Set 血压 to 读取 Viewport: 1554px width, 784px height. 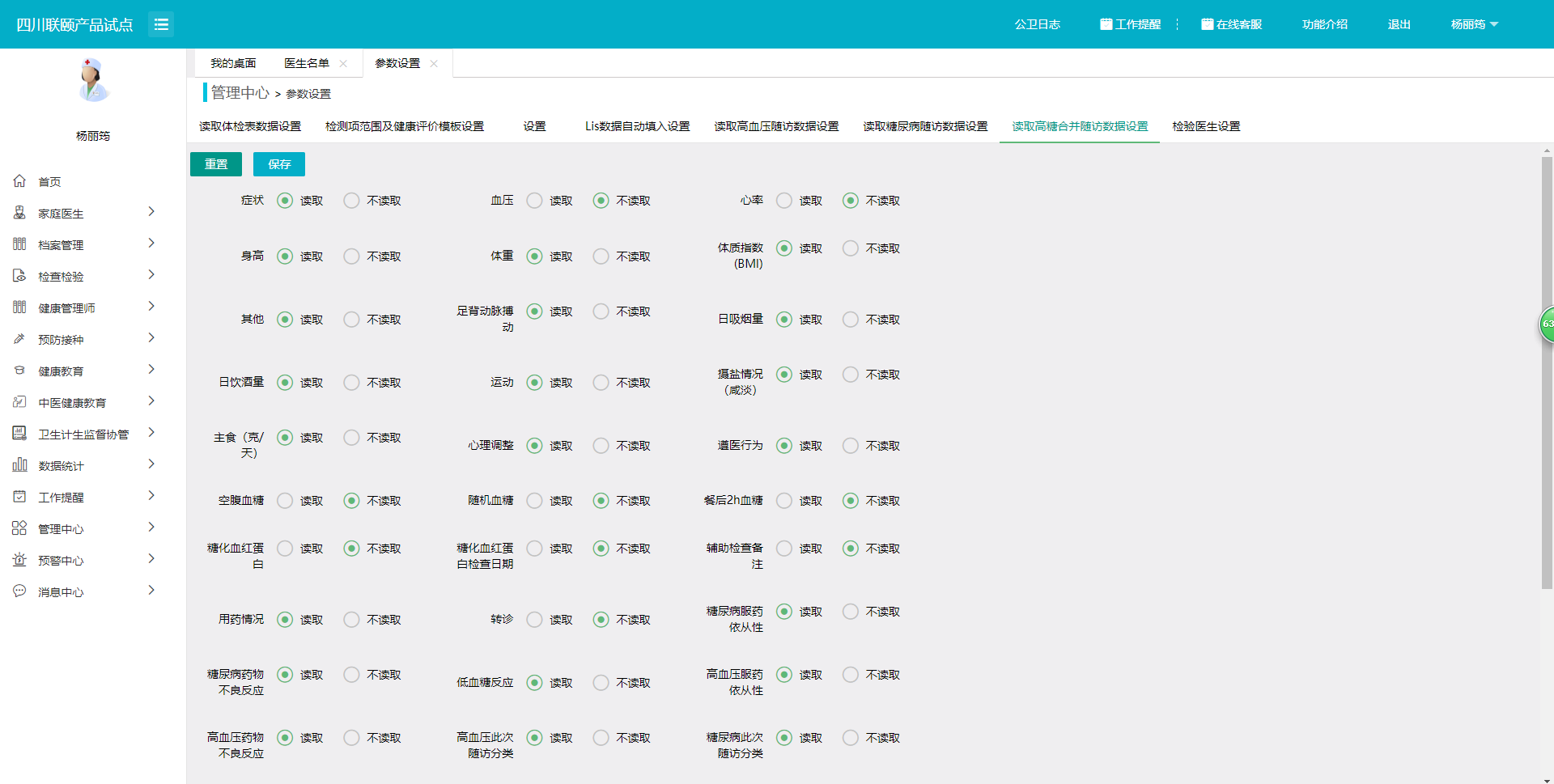pyautogui.click(x=534, y=201)
